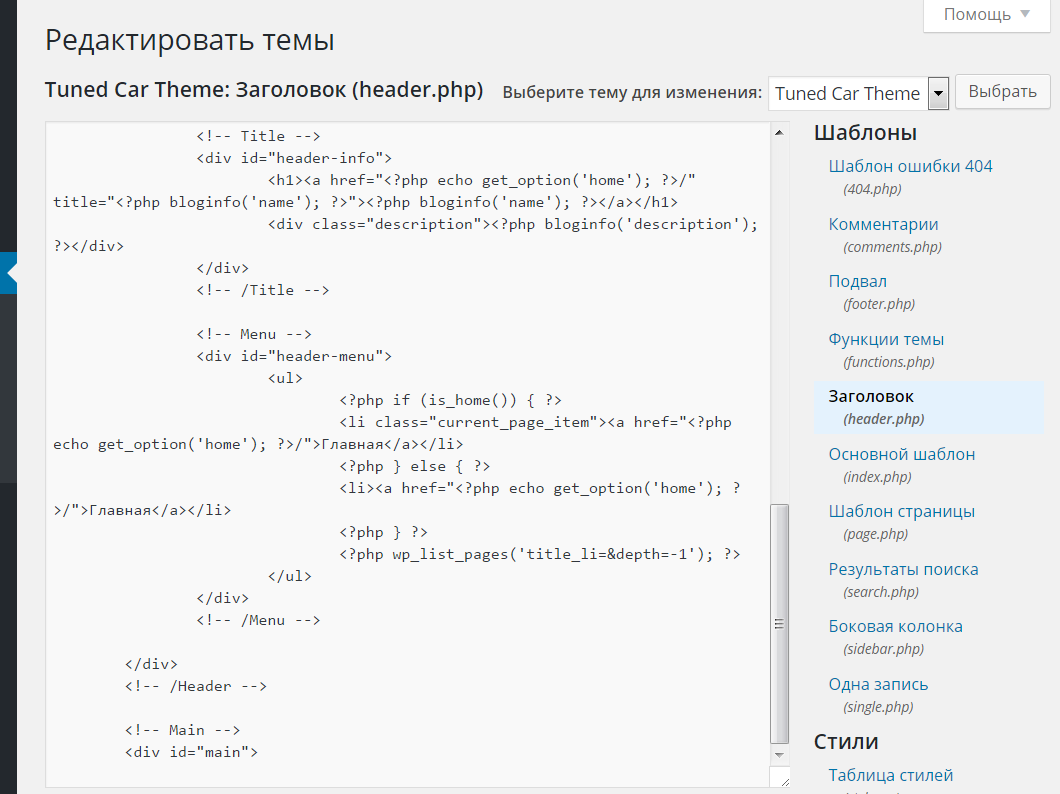
Task: Click the active blue menu item in left sidebar
Action: click(x=8, y=272)
